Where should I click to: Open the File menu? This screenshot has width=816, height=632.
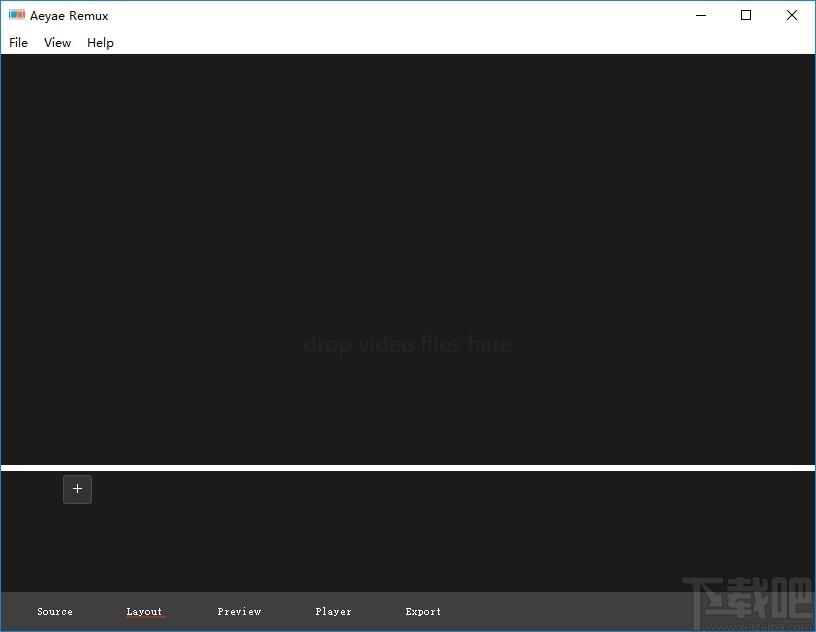[18, 43]
